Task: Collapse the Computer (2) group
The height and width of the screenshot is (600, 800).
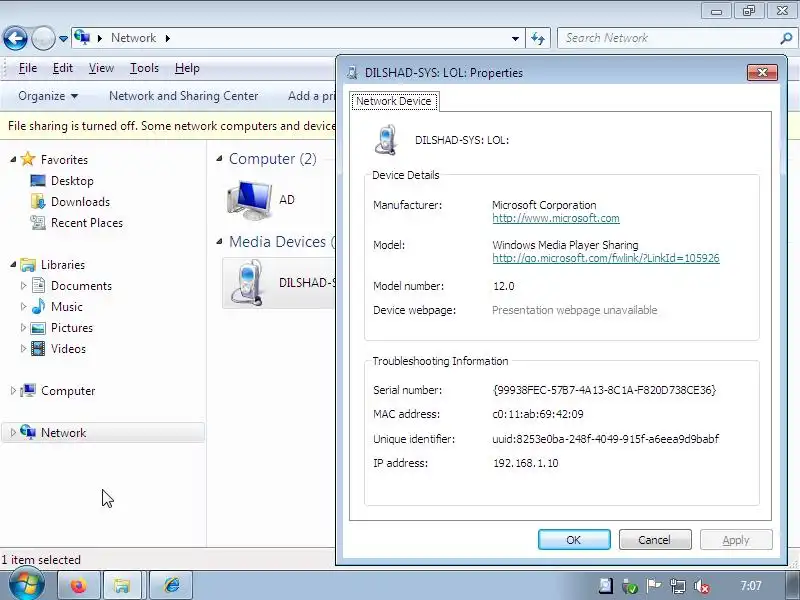Action: 219,159
